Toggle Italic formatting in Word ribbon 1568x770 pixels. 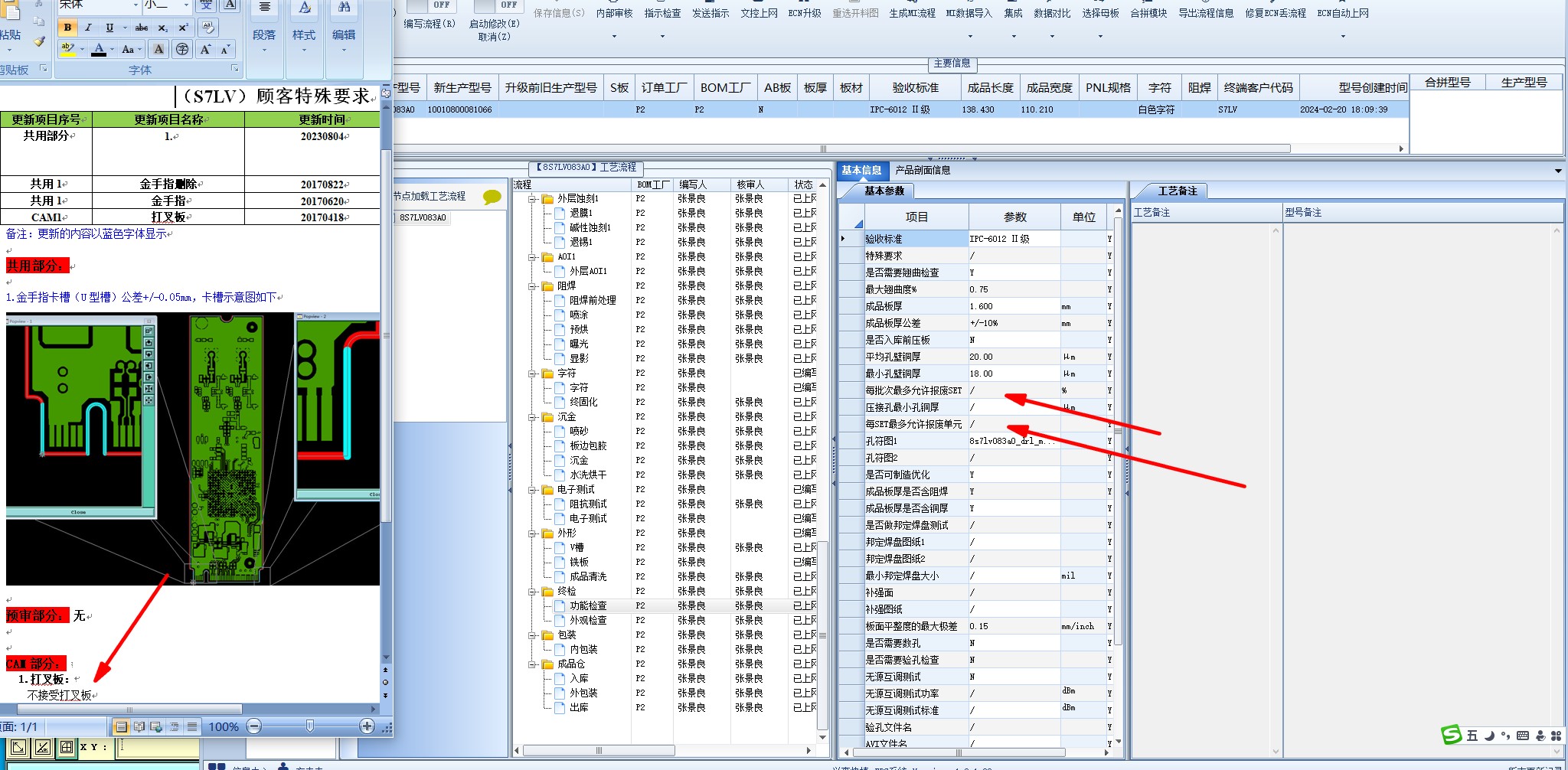pos(88,28)
